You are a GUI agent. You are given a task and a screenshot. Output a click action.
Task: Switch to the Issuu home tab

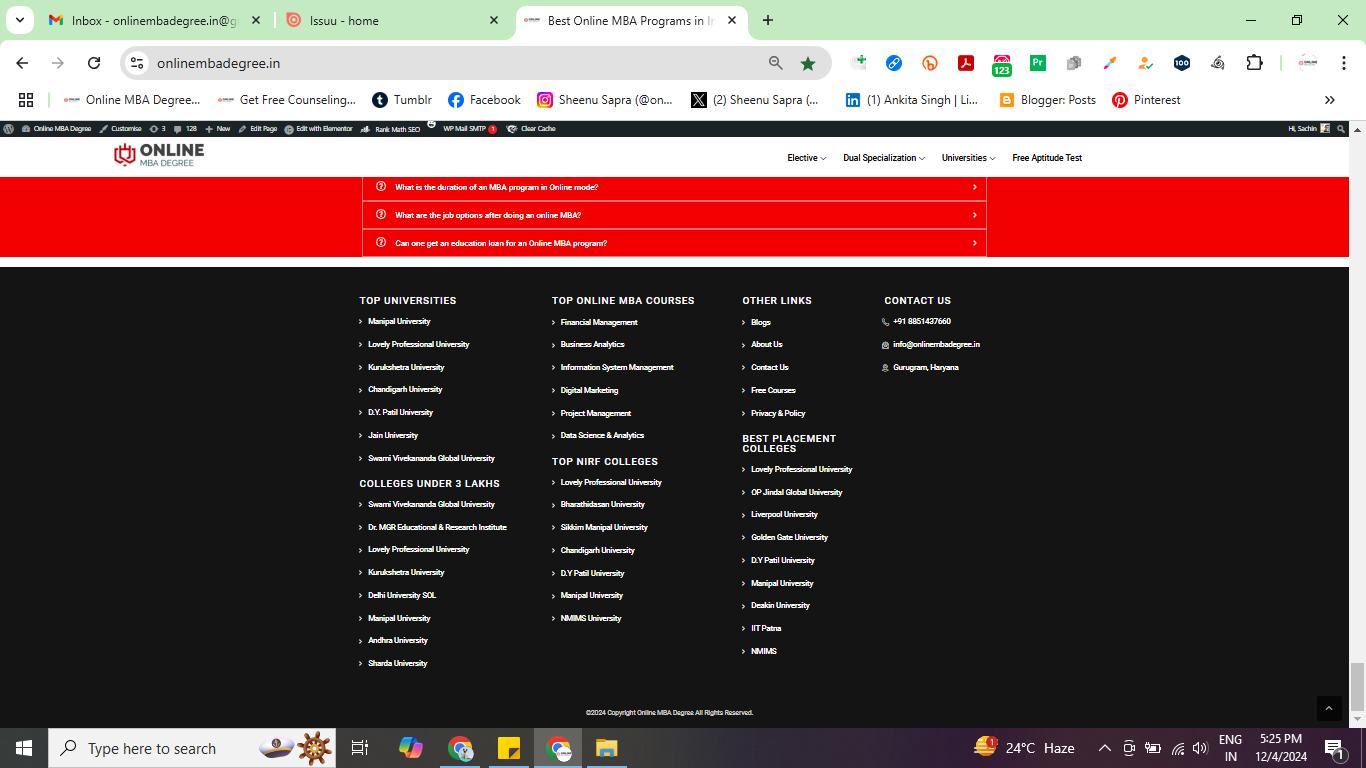[393, 20]
